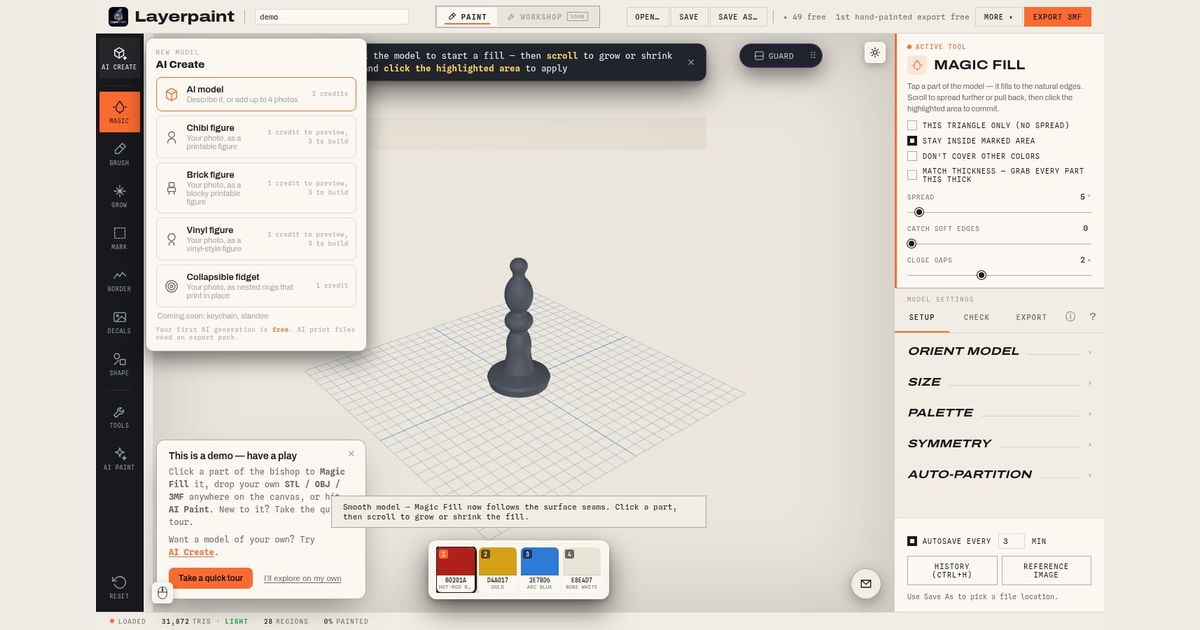Screen dimensions: 1200x630
Task: Expand the Orient Model section
Action: pos(999,352)
